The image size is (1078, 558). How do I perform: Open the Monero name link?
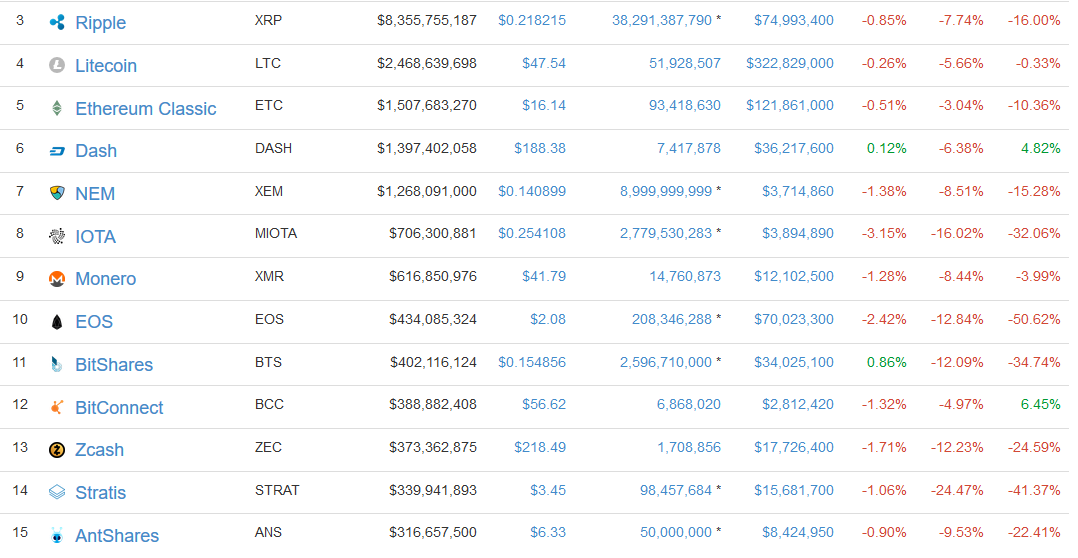pyautogui.click(x=105, y=278)
